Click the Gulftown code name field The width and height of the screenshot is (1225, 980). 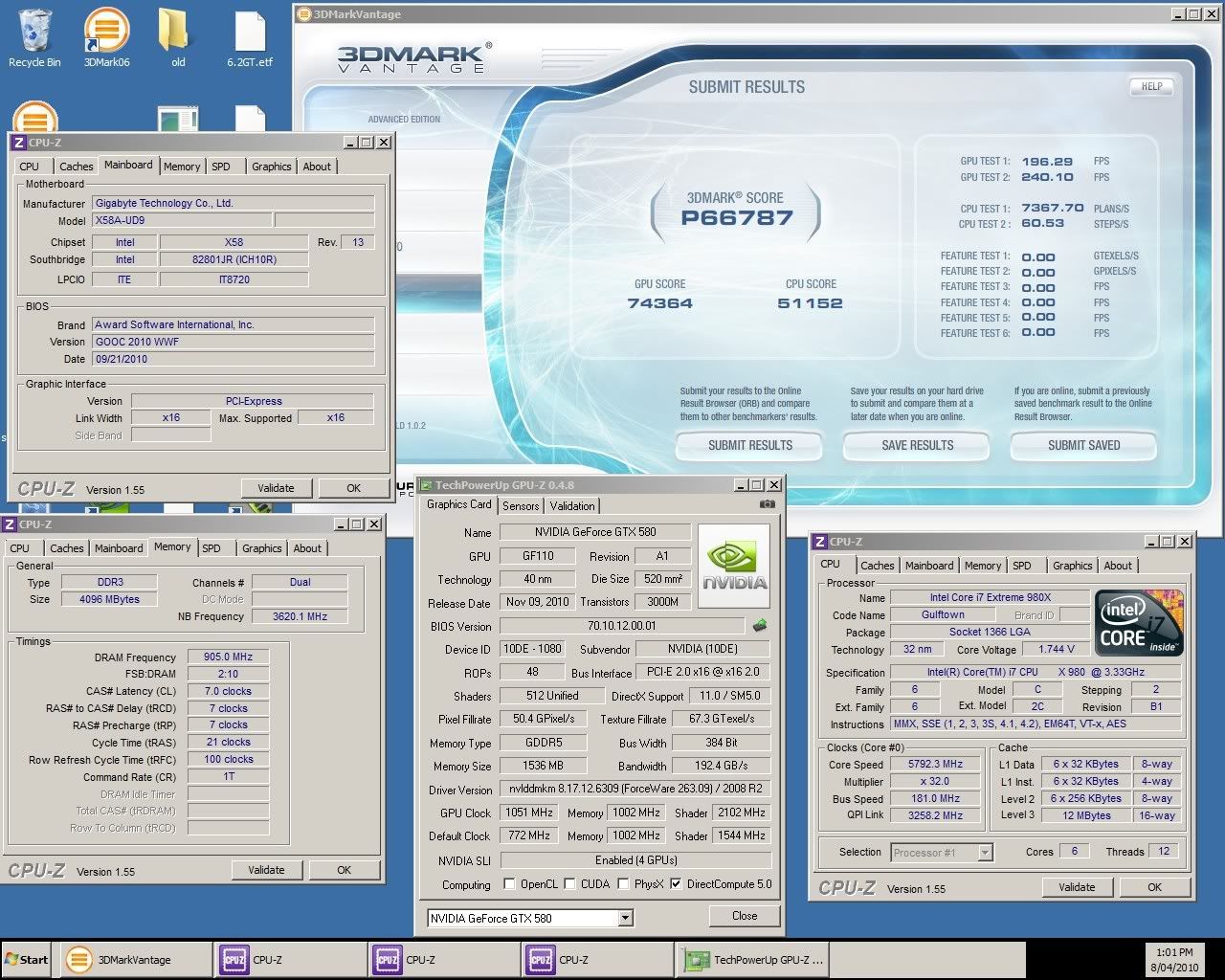944,614
